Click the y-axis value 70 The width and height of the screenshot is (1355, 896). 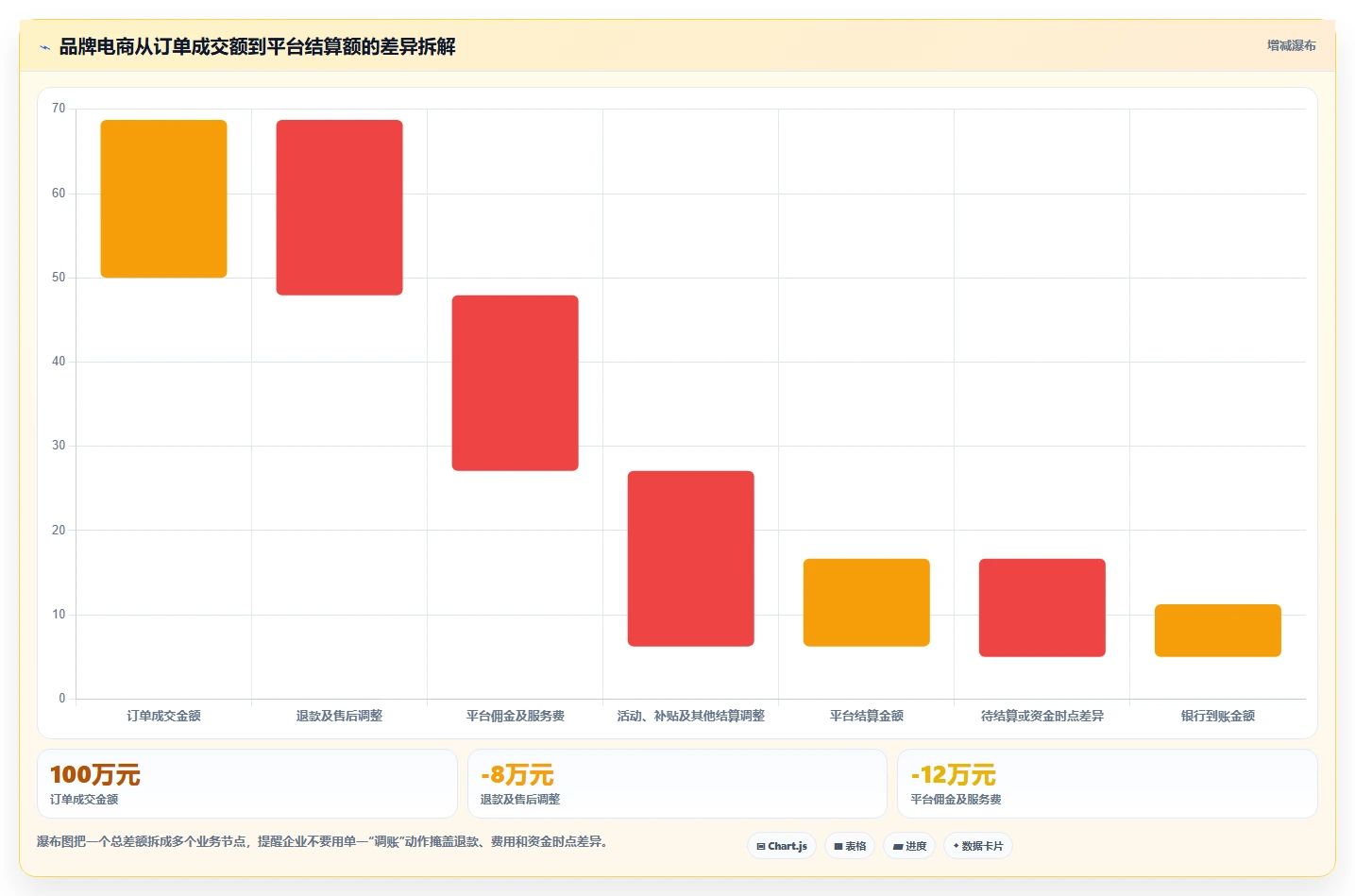tap(59, 109)
